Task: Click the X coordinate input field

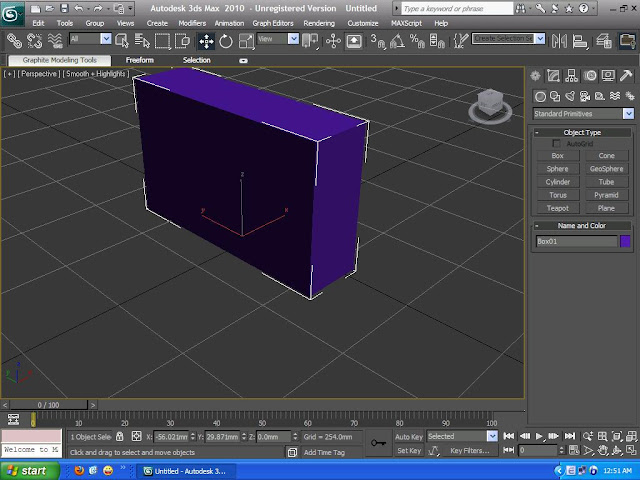Action: point(171,436)
